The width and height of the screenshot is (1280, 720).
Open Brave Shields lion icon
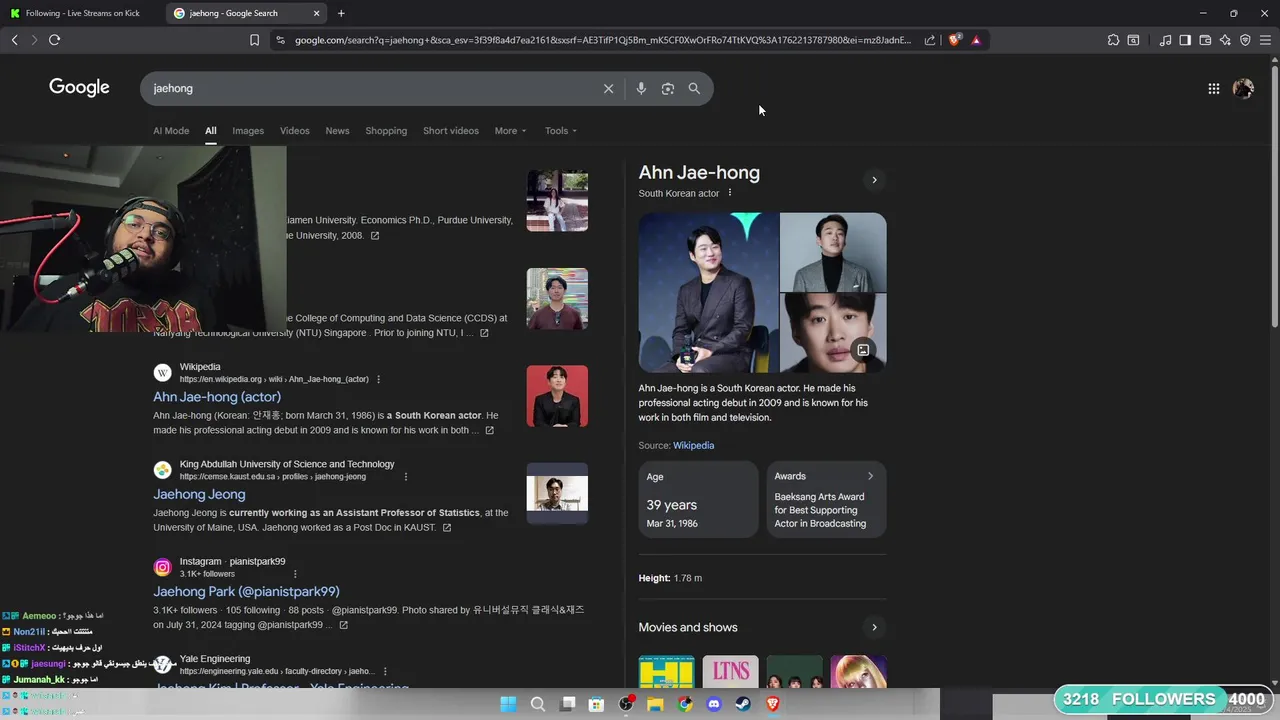[954, 40]
